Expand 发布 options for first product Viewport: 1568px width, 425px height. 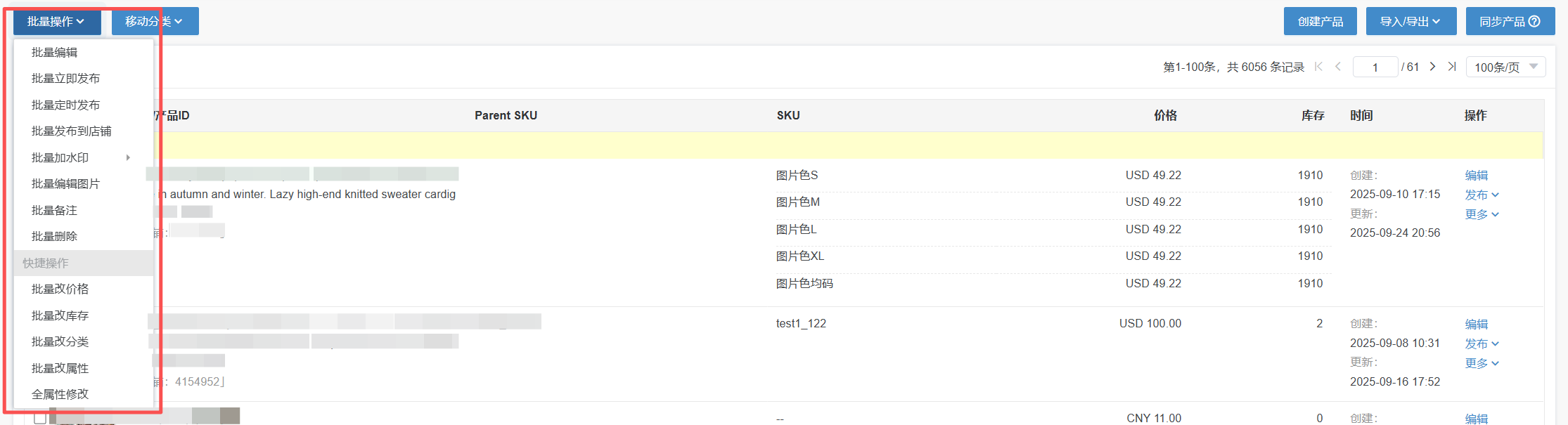point(1482,195)
